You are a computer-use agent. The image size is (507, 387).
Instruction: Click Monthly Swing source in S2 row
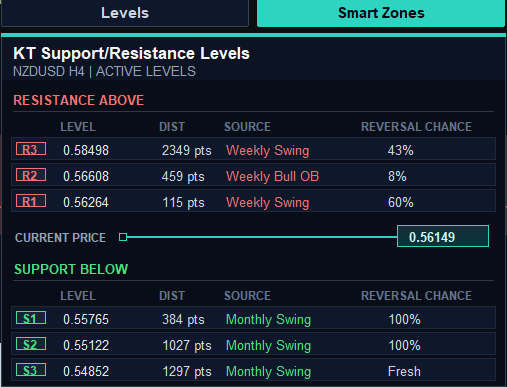268,346
